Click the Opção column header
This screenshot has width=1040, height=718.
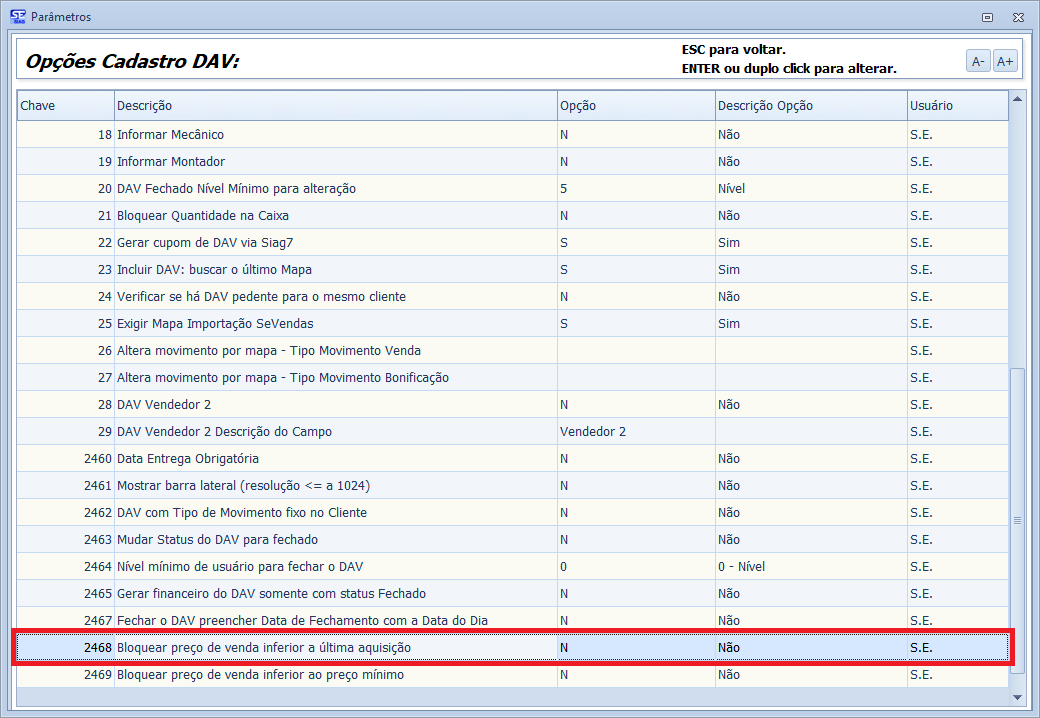[x=635, y=106]
